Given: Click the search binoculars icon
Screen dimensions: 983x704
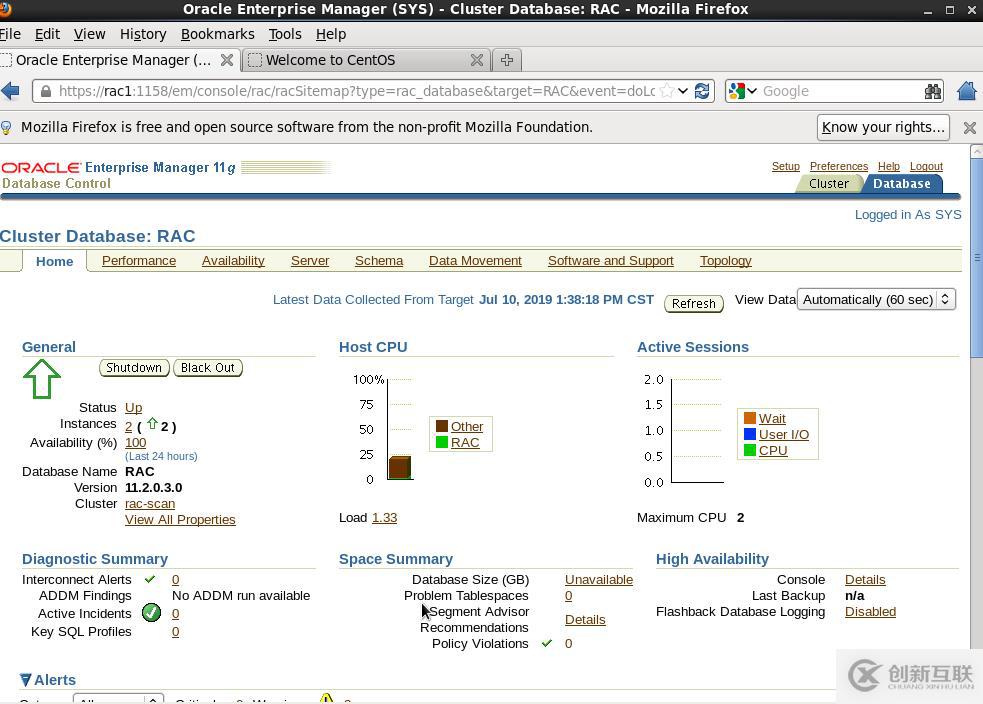Looking at the screenshot, I should point(932,91).
